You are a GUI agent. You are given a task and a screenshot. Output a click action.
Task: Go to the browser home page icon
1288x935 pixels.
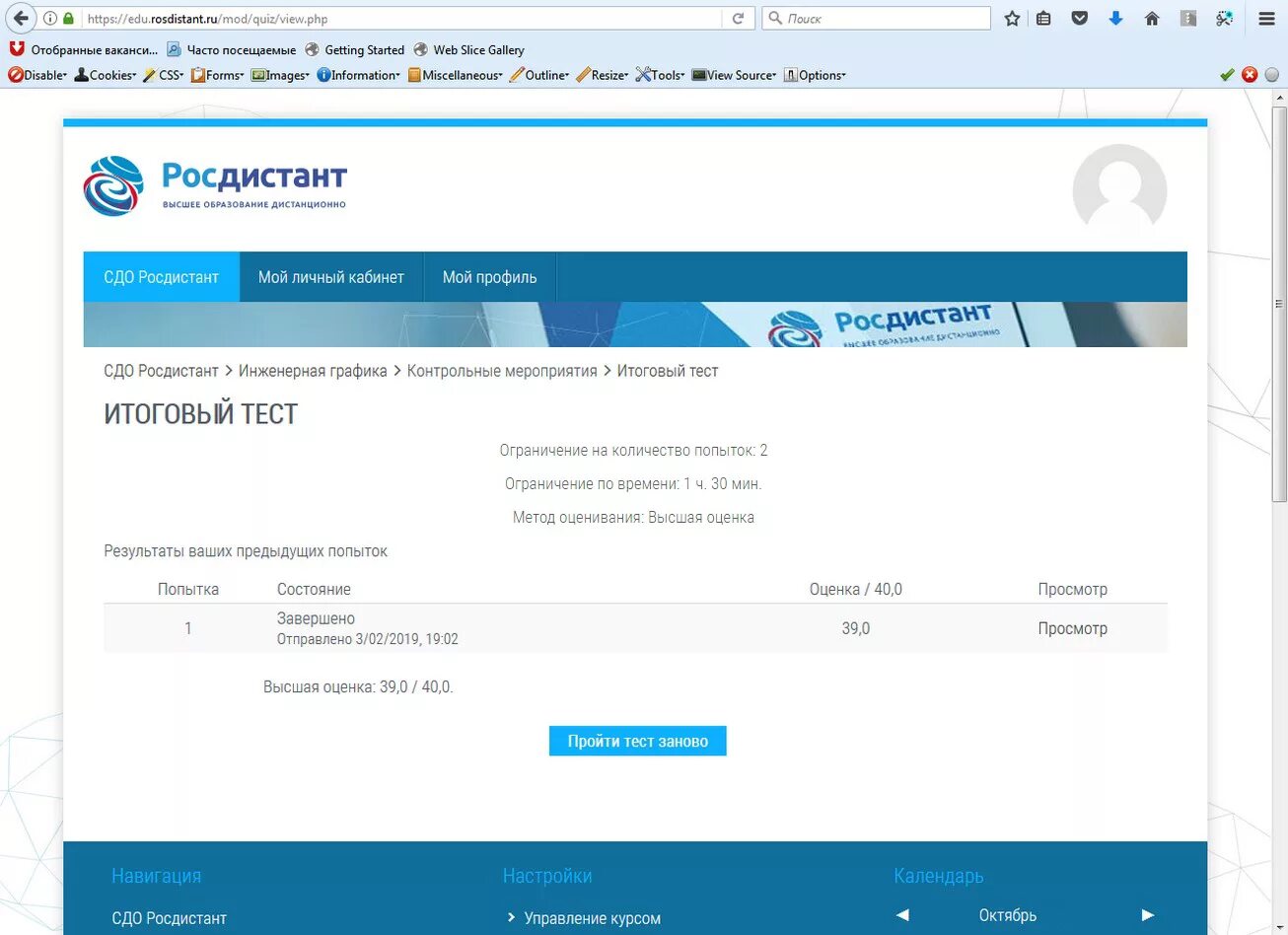click(1152, 19)
